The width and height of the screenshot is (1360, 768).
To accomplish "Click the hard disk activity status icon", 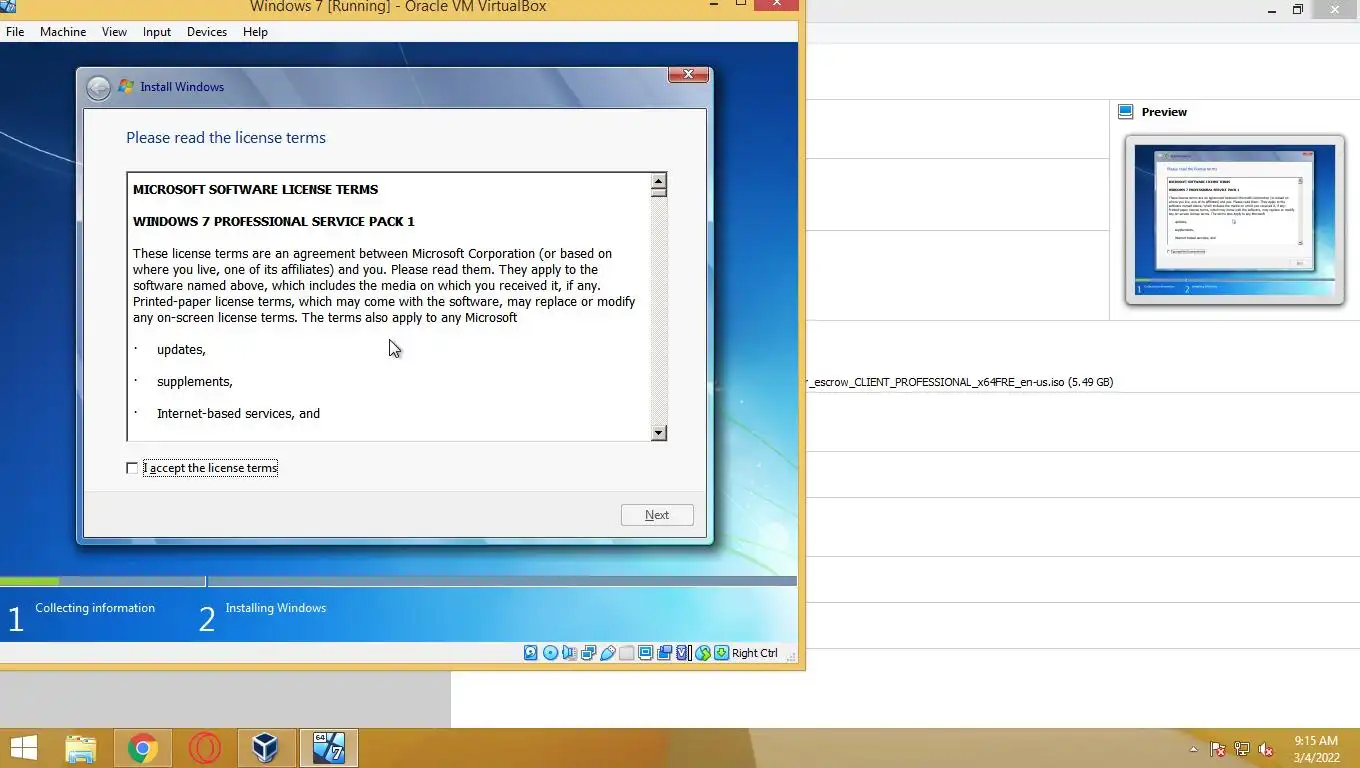I will pyautogui.click(x=530, y=653).
